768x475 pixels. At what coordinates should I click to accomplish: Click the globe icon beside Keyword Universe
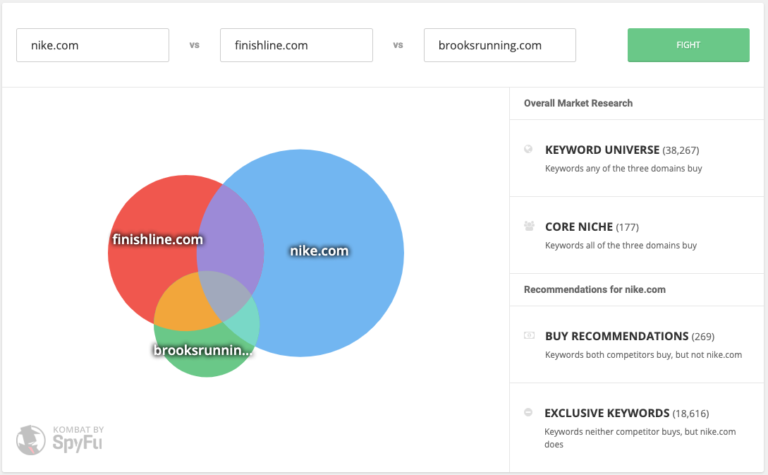[x=528, y=150]
